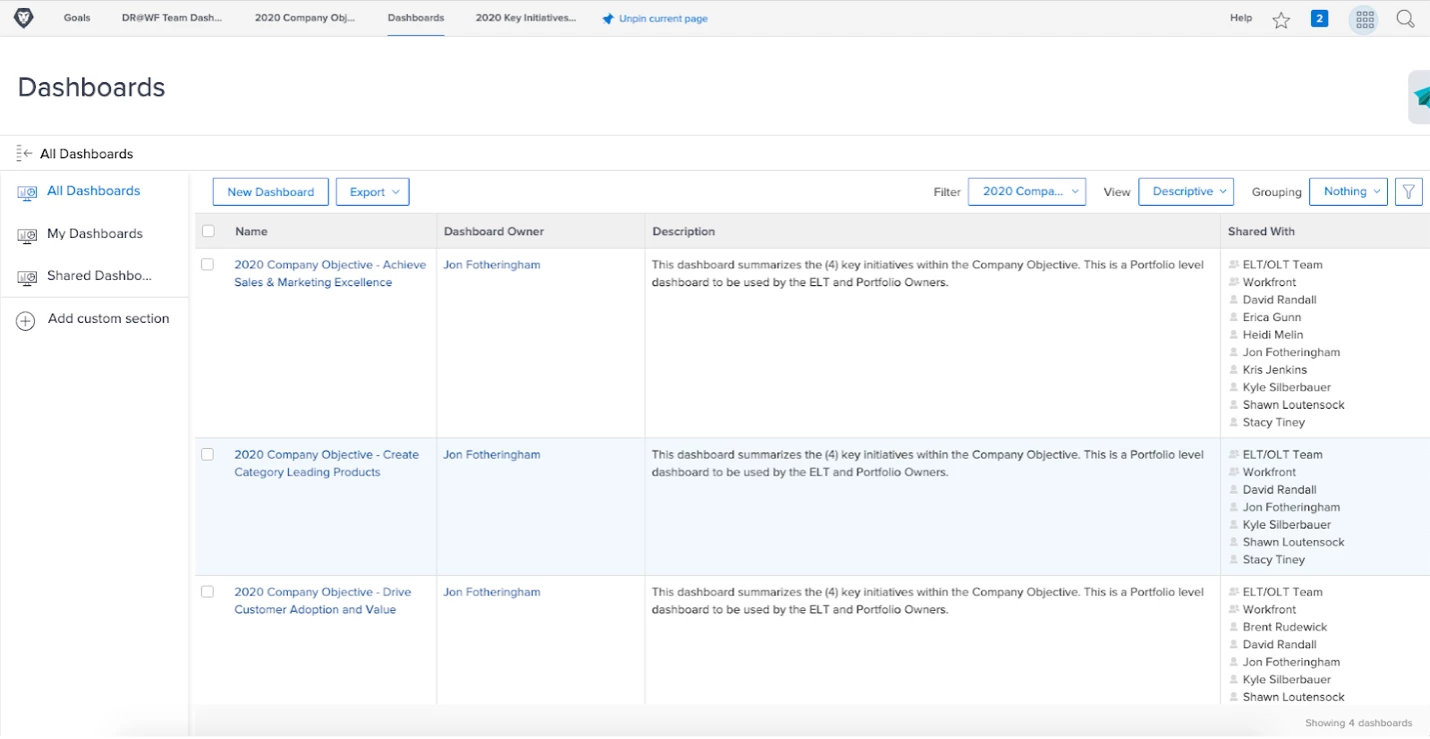Sort by the Dashboard Owner column header

494,231
